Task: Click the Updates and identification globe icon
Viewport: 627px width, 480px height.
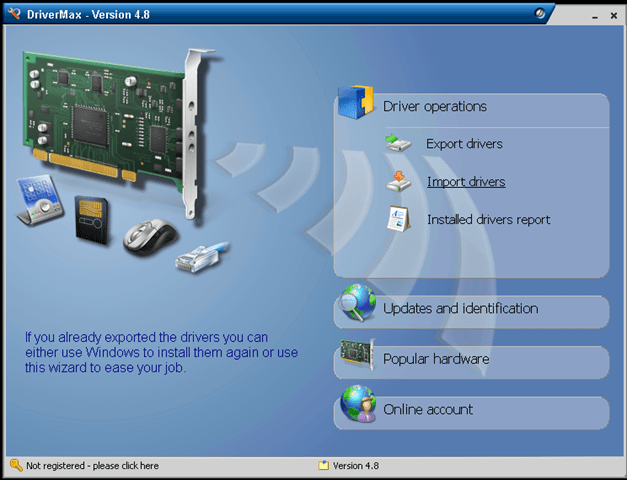Action: click(357, 304)
